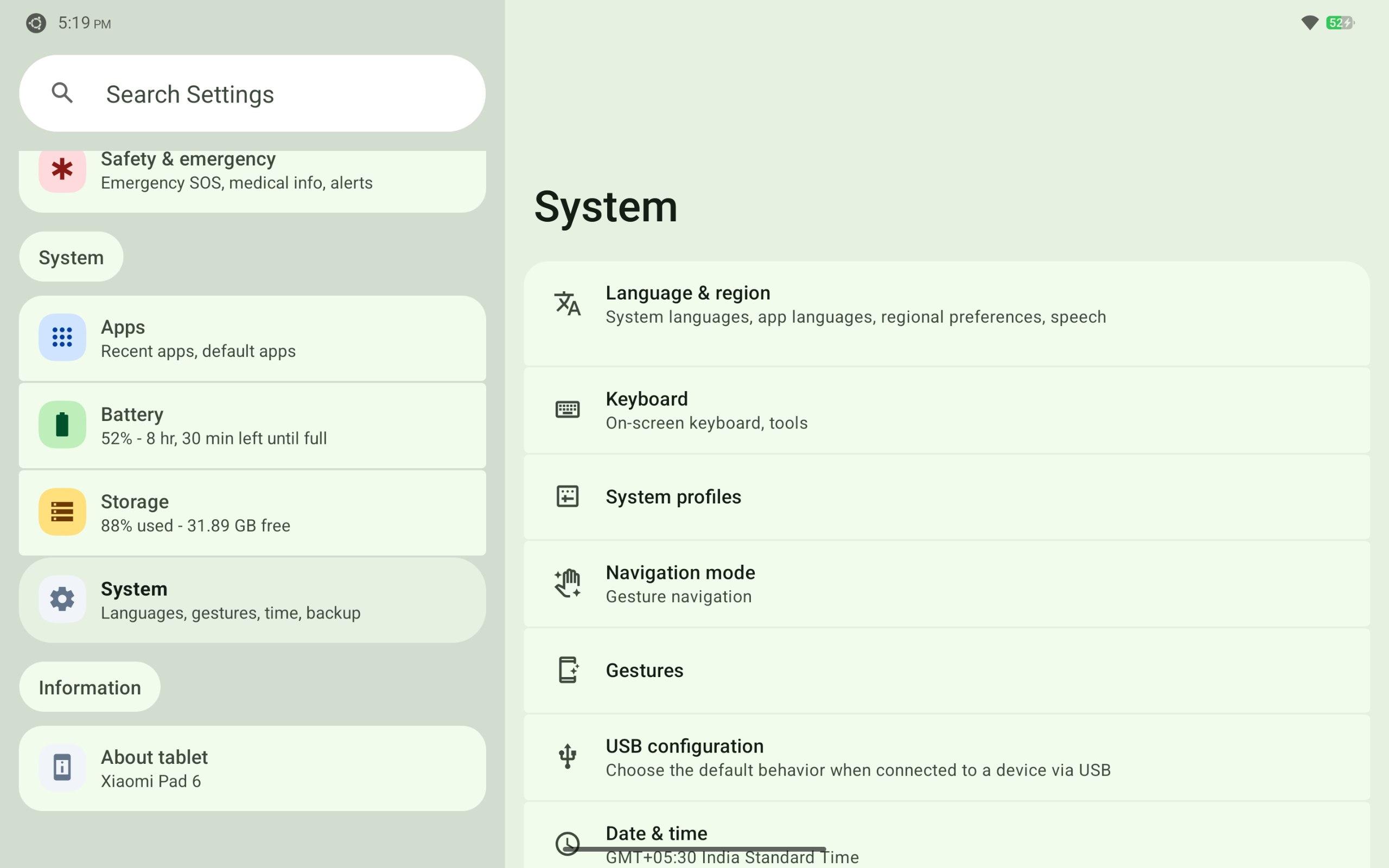
Task: Click the Language & region translate icon
Action: 567,304
